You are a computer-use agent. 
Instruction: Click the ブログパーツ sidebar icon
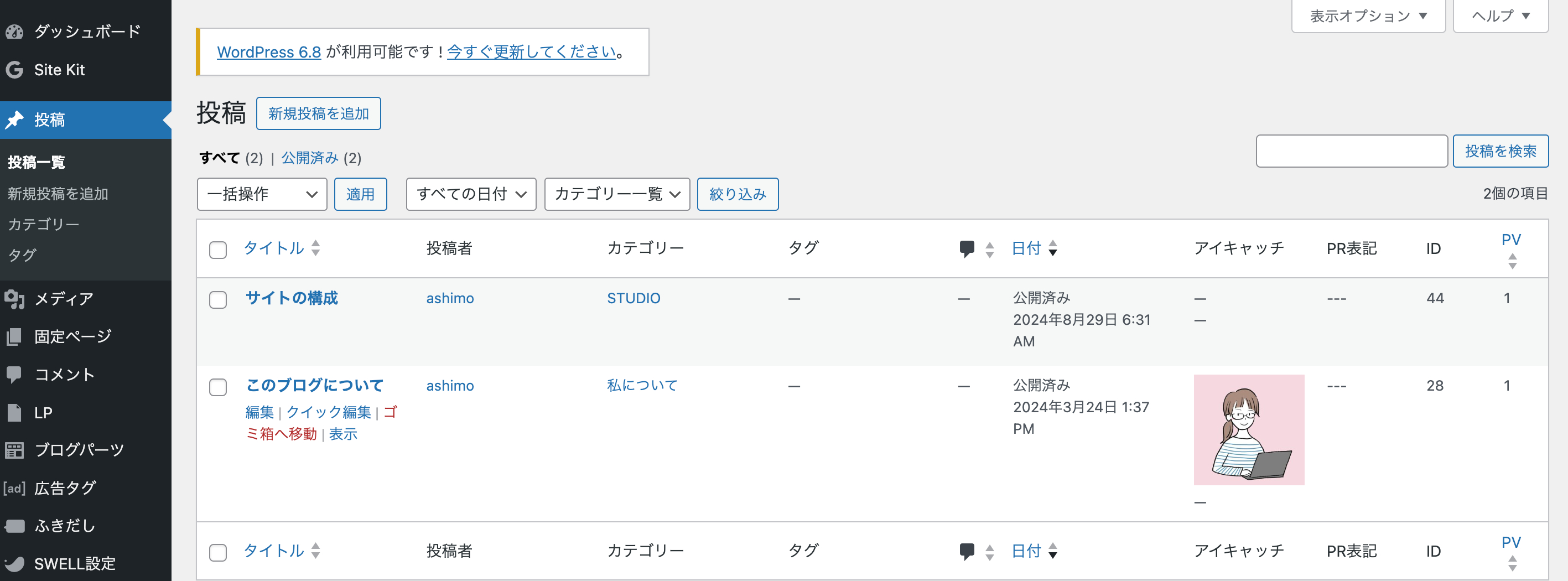14,450
